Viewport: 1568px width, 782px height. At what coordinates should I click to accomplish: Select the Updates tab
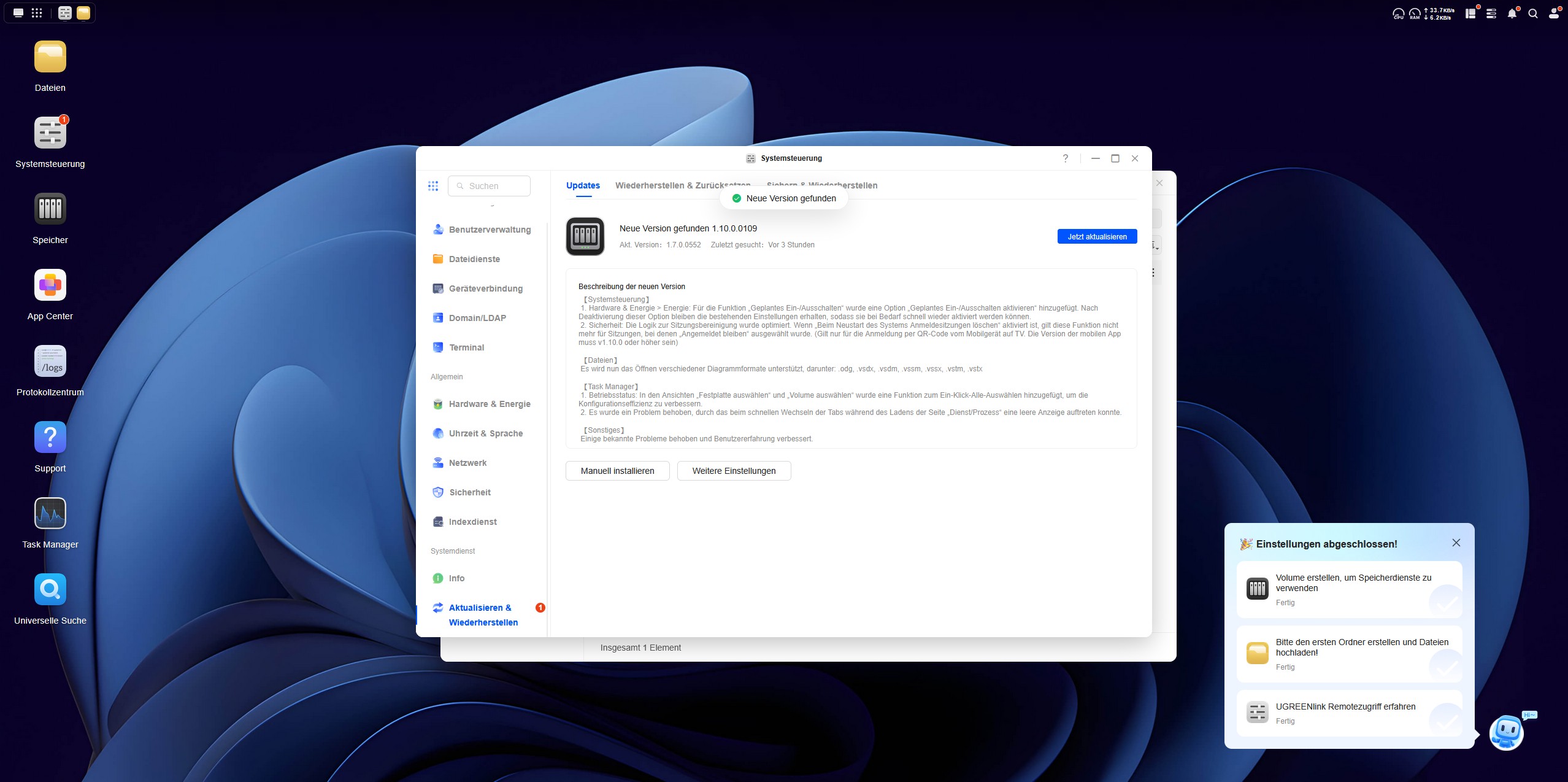(583, 185)
